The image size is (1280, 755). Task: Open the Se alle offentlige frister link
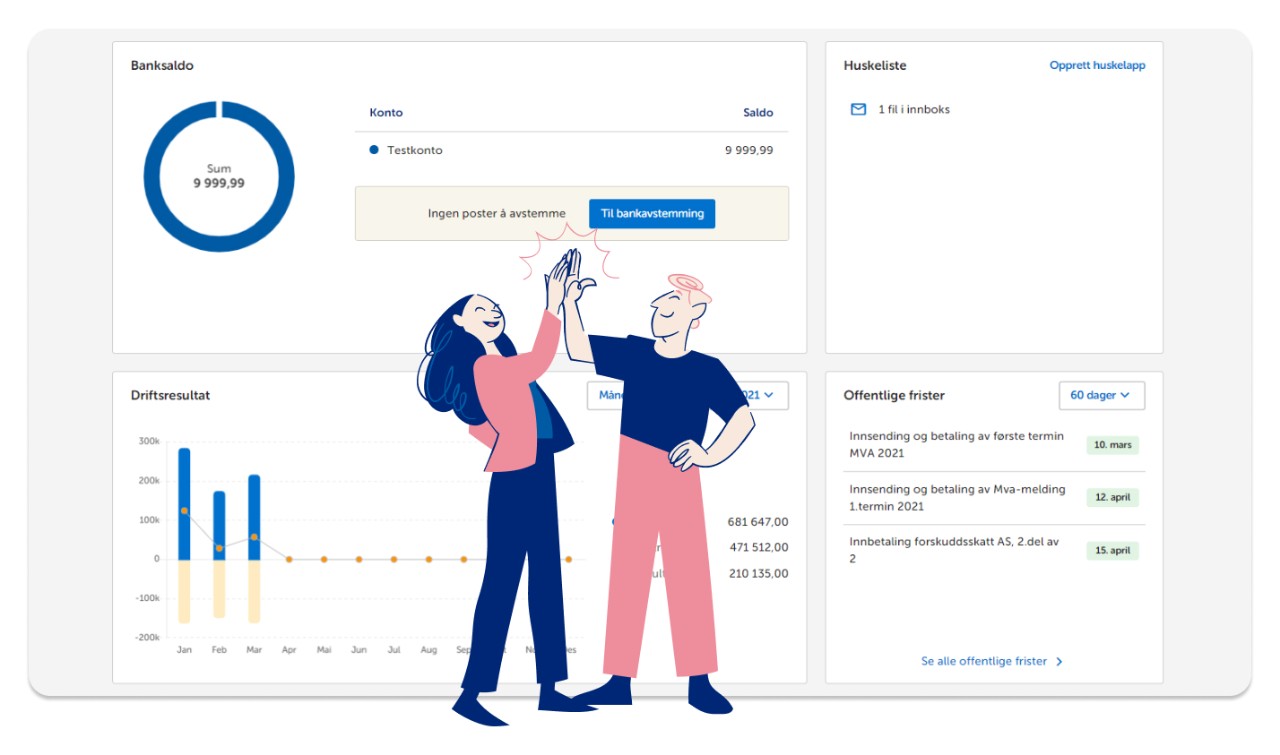pyautogui.click(x=983, y=662)
